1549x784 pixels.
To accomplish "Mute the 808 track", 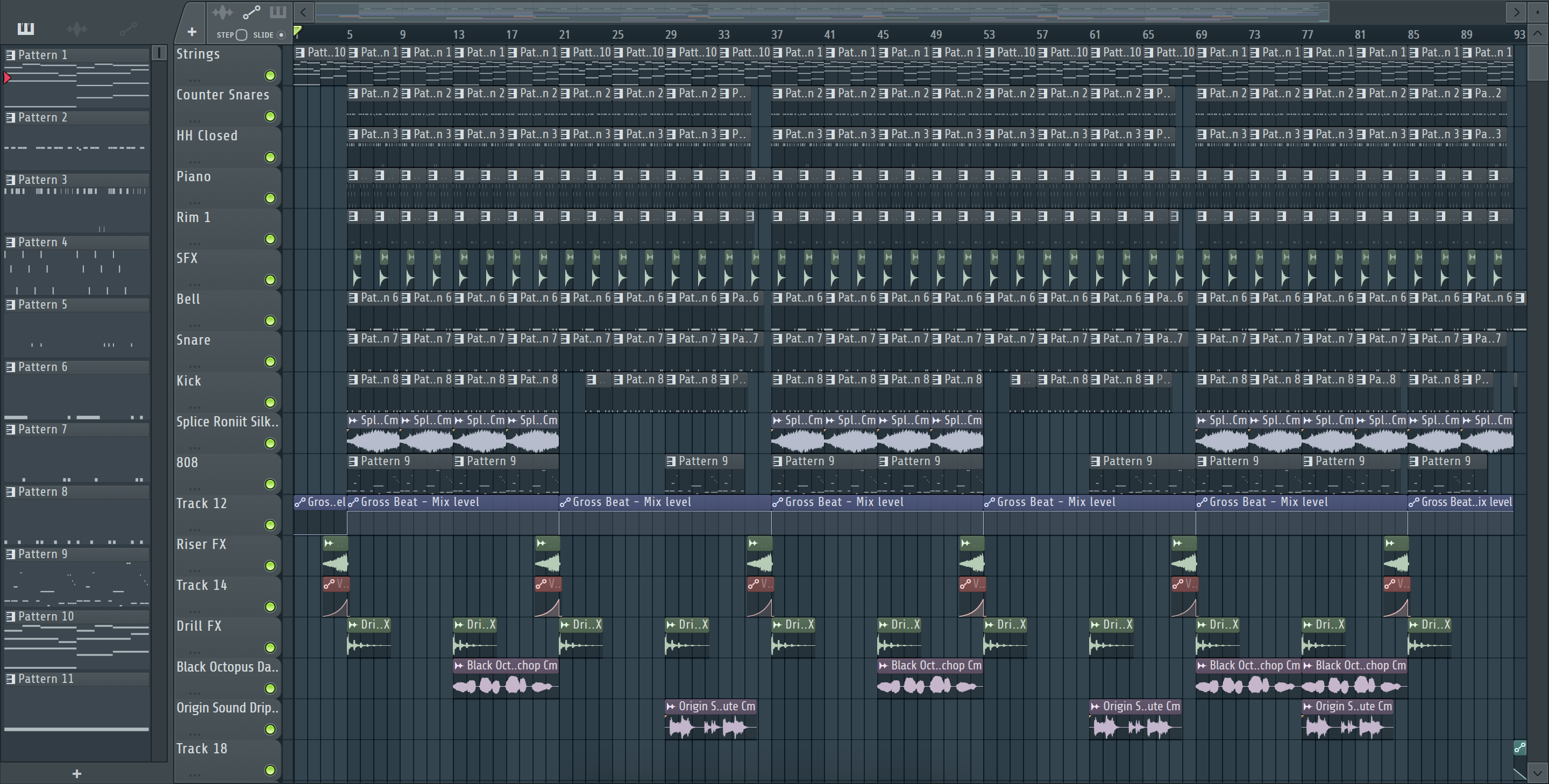I will [271, 484].
